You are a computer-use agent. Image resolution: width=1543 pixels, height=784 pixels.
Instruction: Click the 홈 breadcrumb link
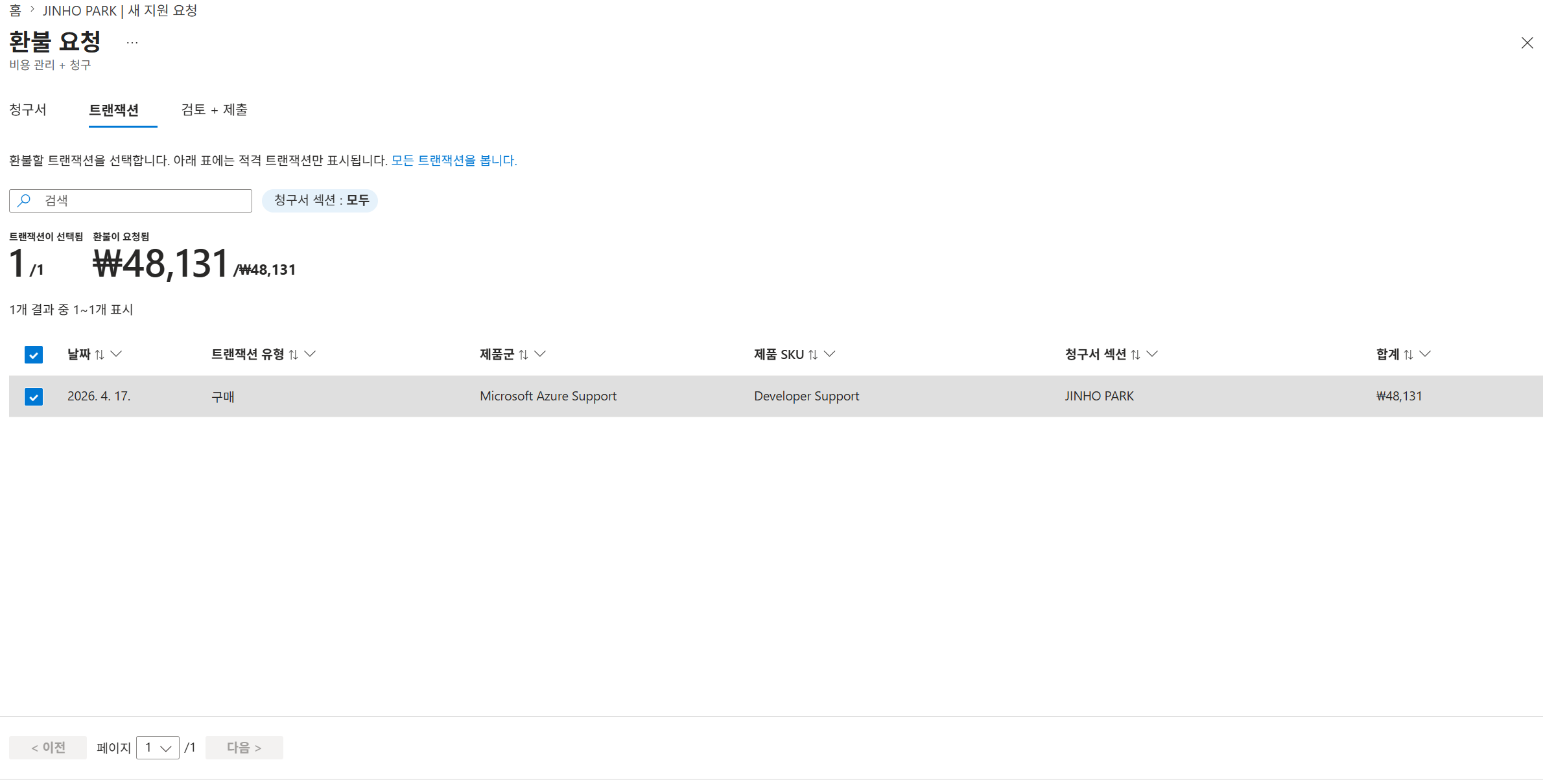(15, 10)
